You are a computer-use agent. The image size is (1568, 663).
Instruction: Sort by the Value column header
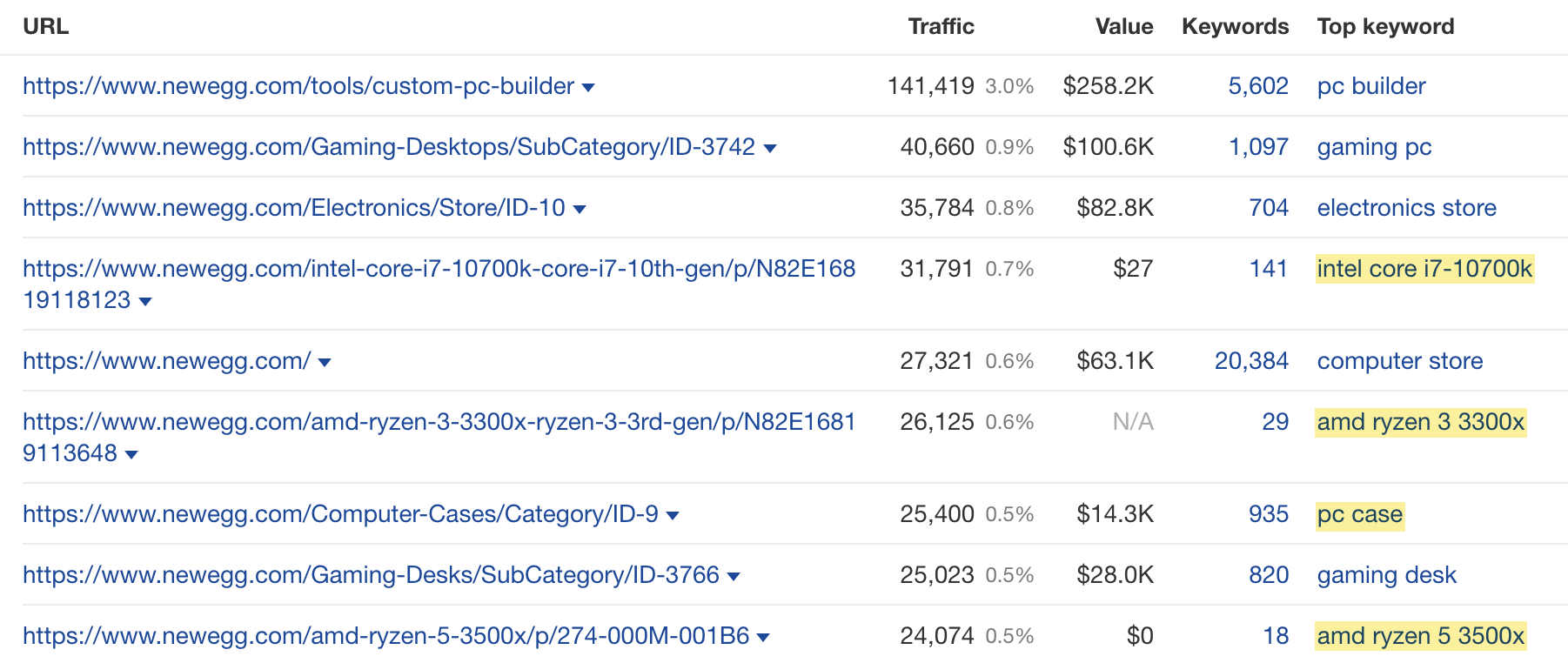coord(1123,26)
